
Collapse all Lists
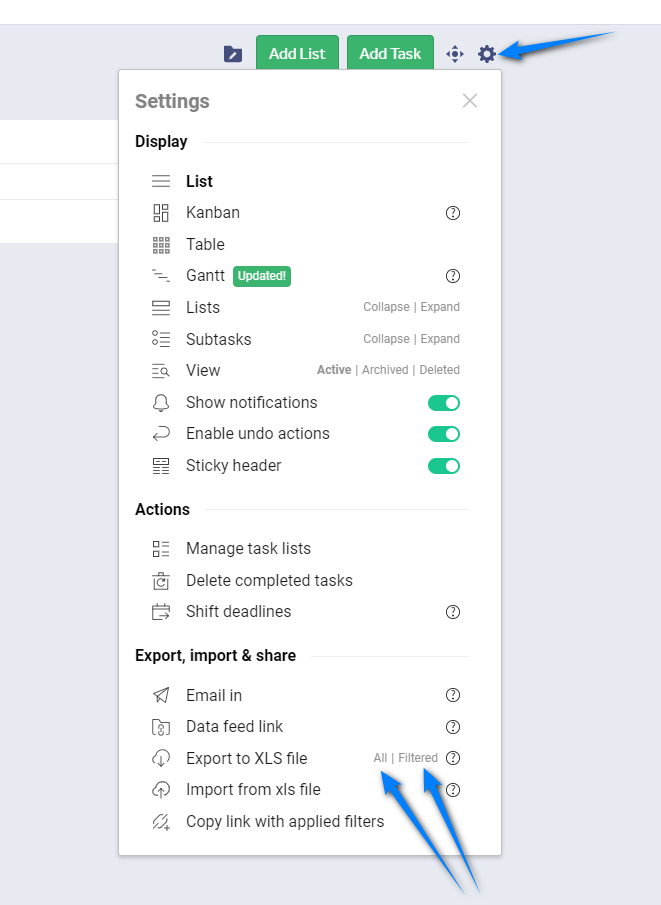tap(386, 307)
